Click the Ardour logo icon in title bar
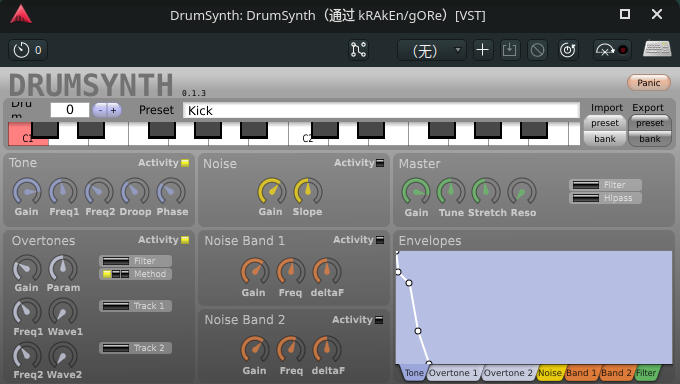Image resolution: width=680 pixels, height=384 pixels. click(21, 14)
